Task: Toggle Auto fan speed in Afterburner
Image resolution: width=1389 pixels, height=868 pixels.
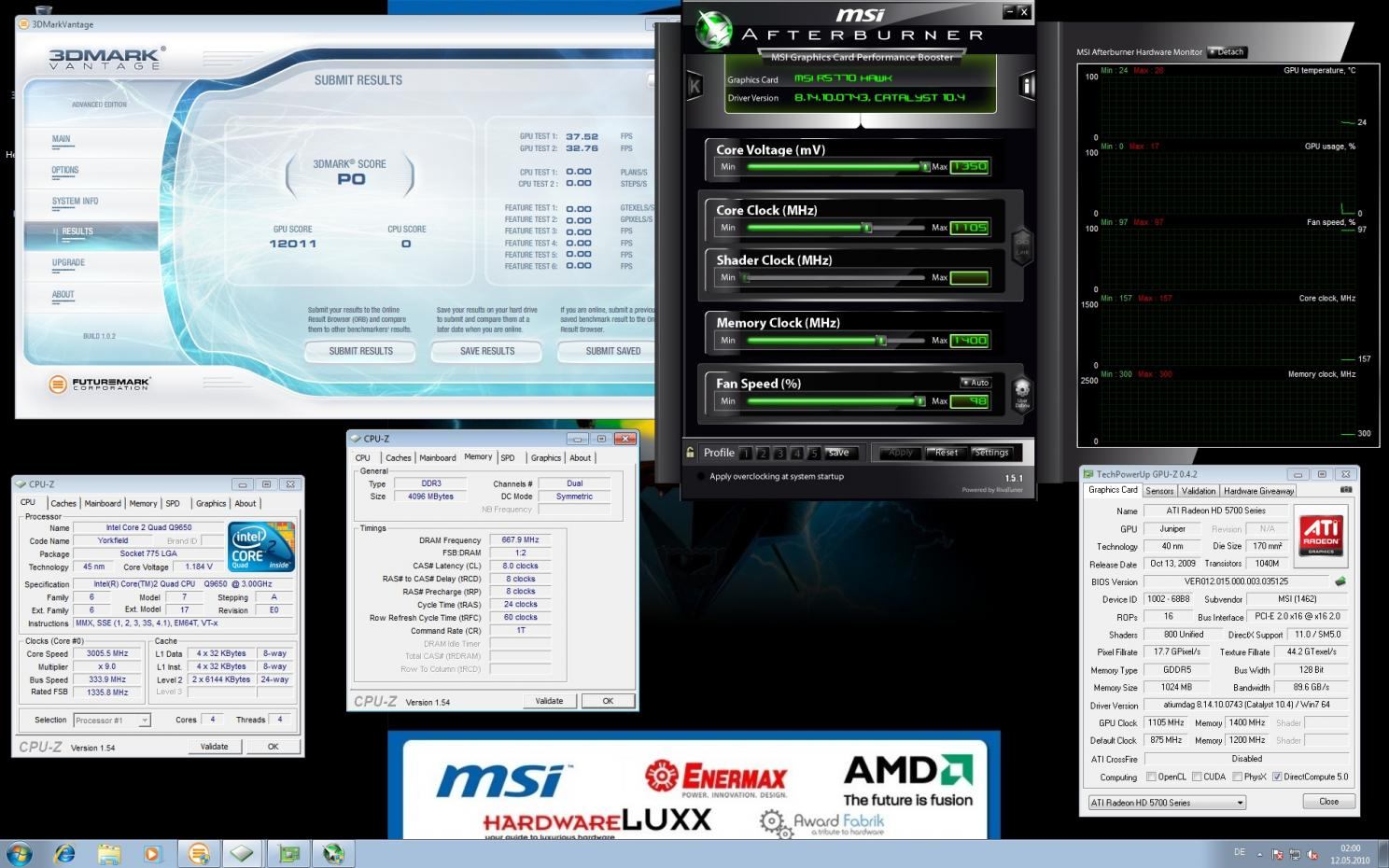Action: (975, 383)
